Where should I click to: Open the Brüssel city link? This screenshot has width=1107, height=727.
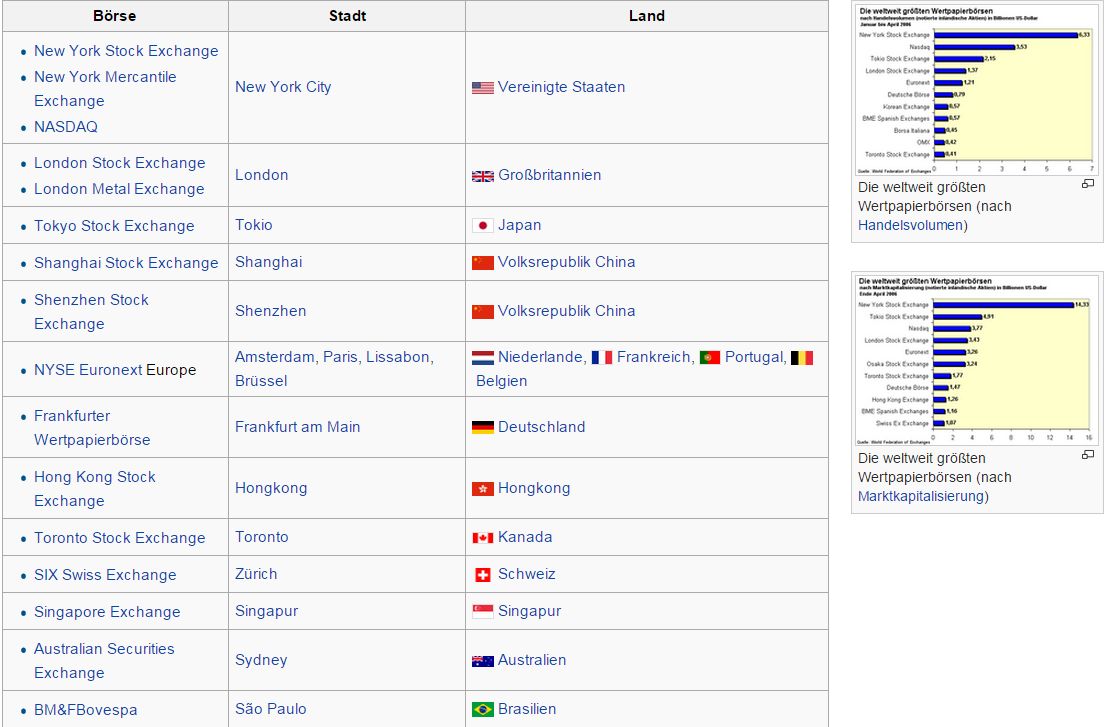(x=261, y=381)
